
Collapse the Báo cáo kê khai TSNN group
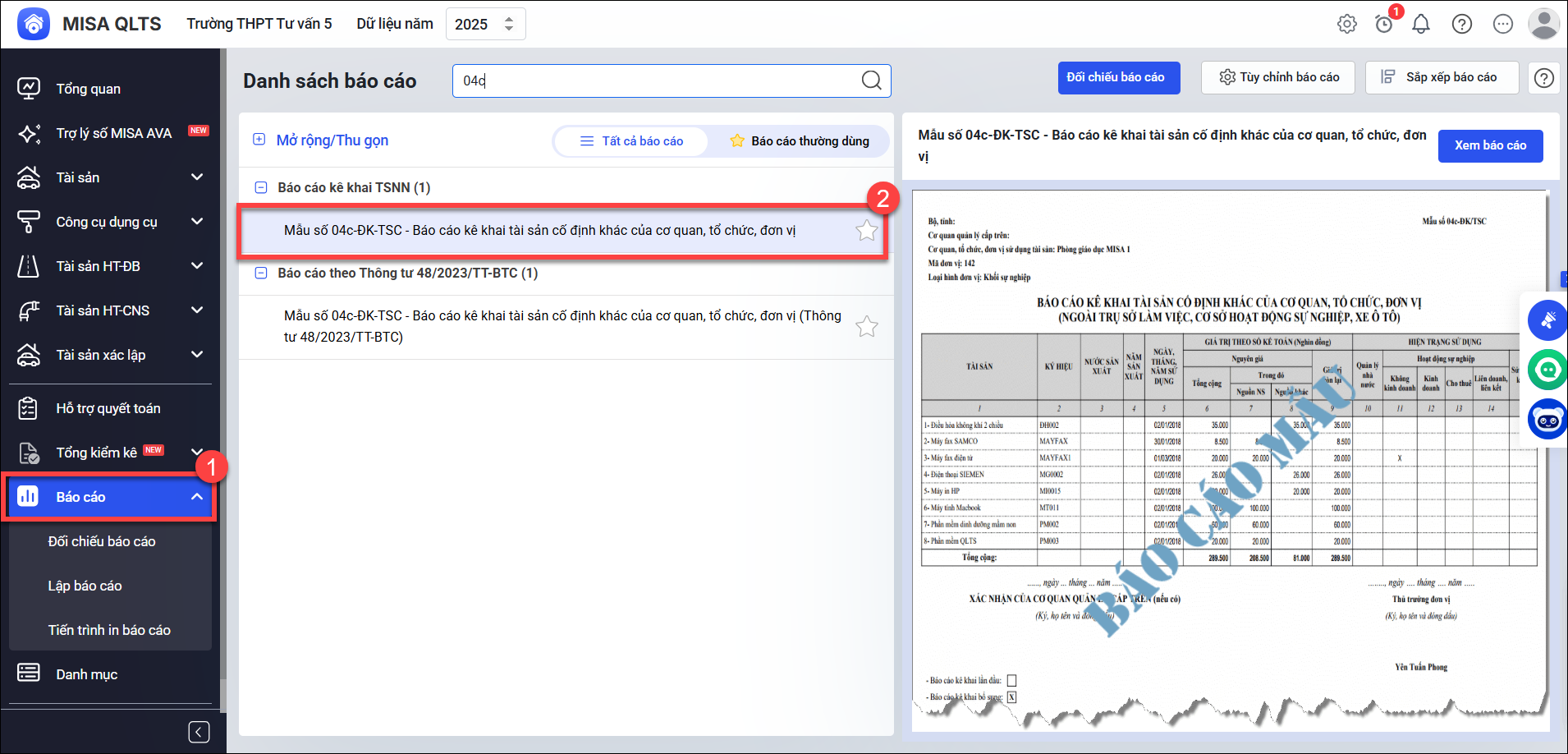(x=261, y=187)
